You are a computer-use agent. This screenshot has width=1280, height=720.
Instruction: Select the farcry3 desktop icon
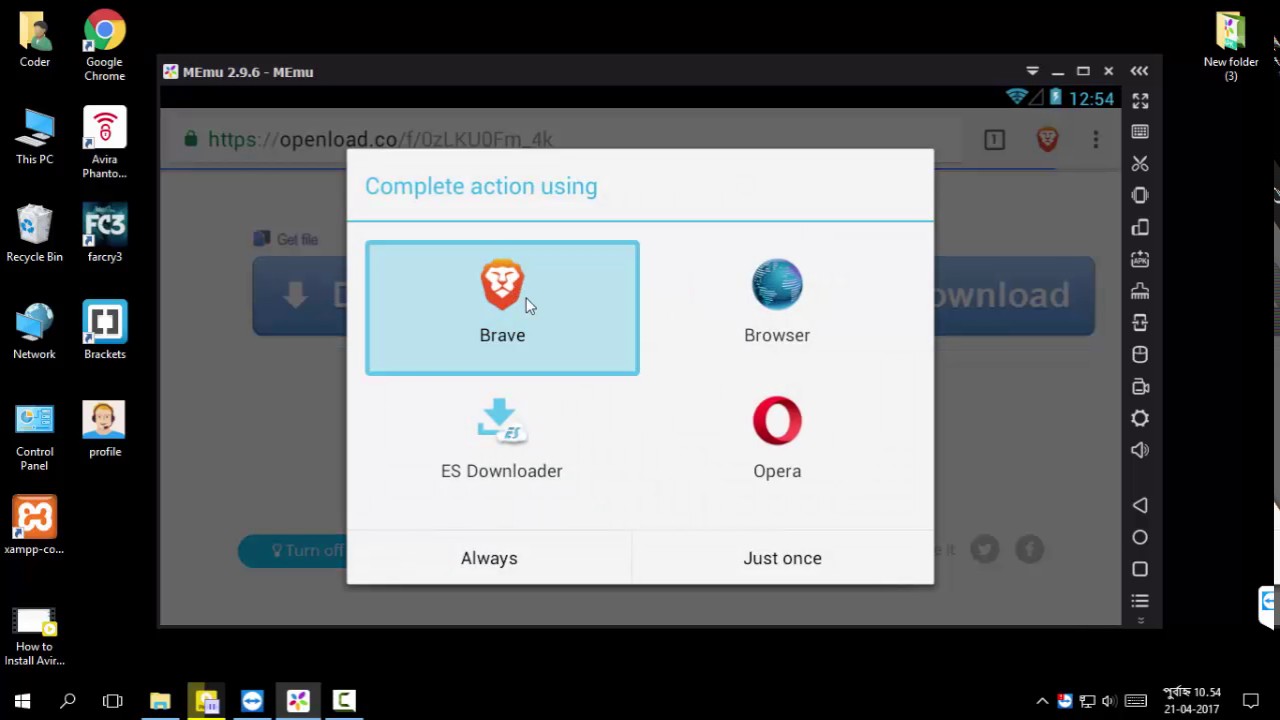(104, 233)
